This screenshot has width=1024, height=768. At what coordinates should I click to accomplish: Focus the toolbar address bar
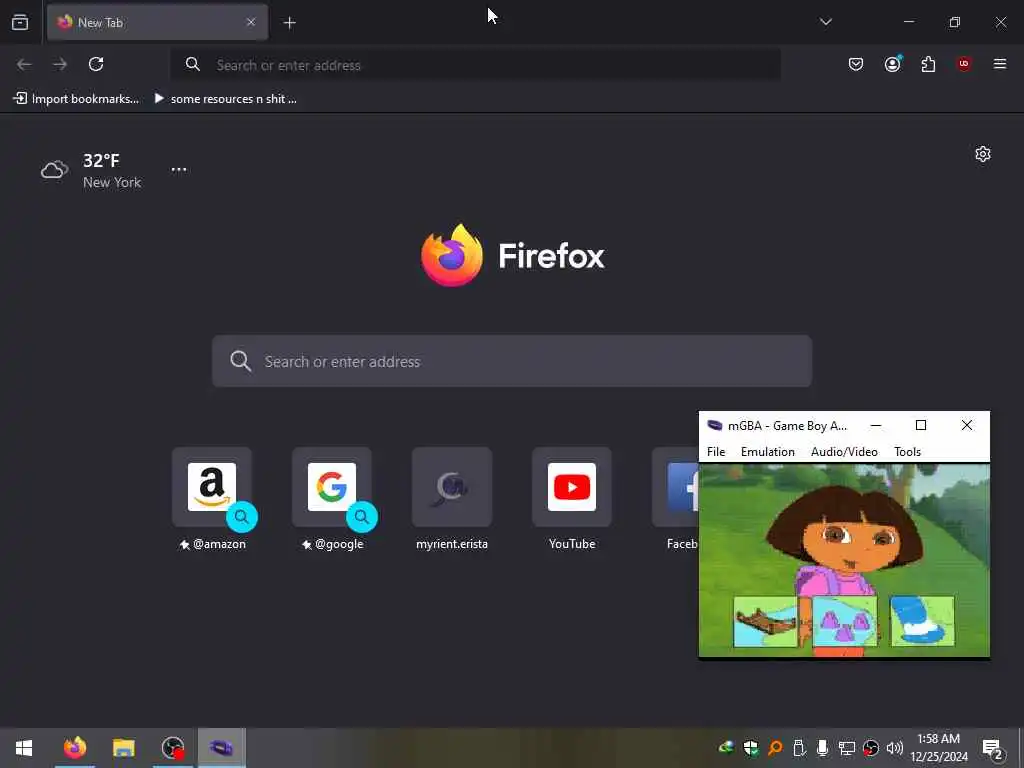(476, 65)
